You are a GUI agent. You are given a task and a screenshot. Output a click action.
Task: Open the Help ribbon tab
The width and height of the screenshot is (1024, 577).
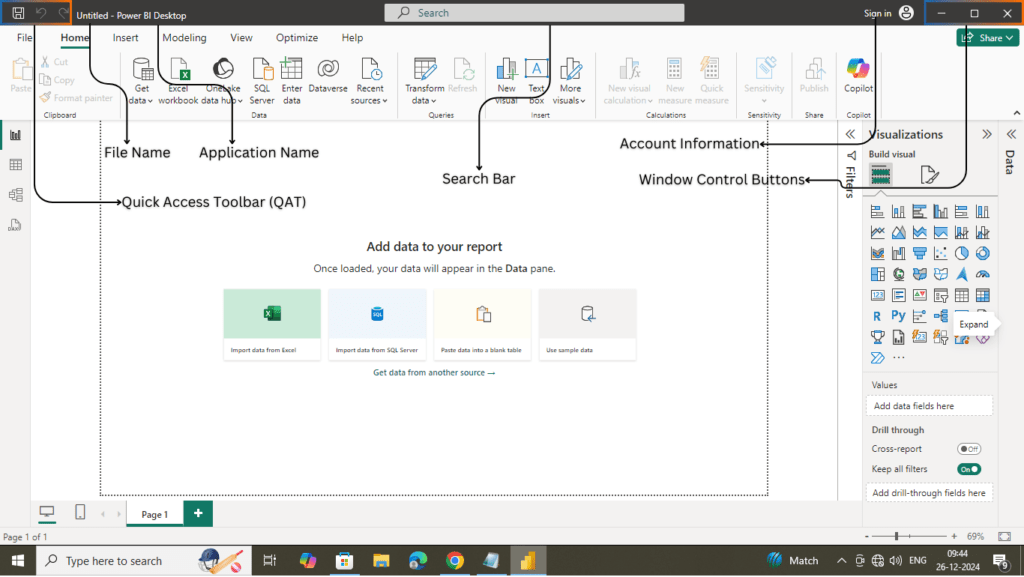[352, 38]
